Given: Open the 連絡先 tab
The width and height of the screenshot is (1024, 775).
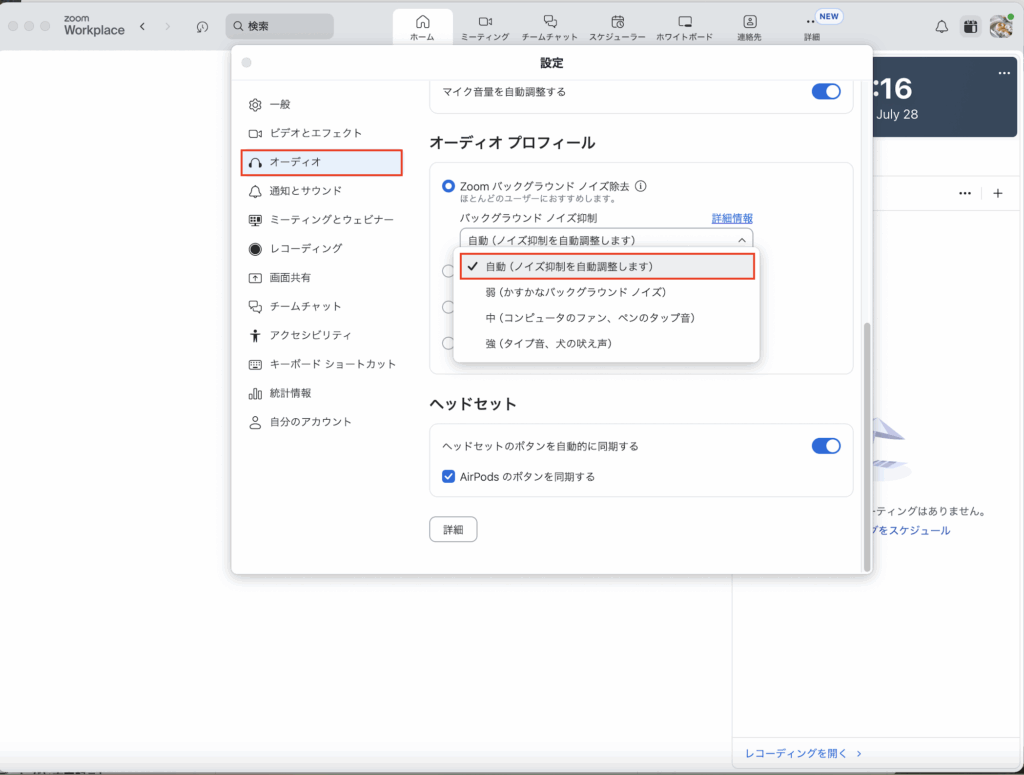Looking at the screenshot, I should coord(749,27).
